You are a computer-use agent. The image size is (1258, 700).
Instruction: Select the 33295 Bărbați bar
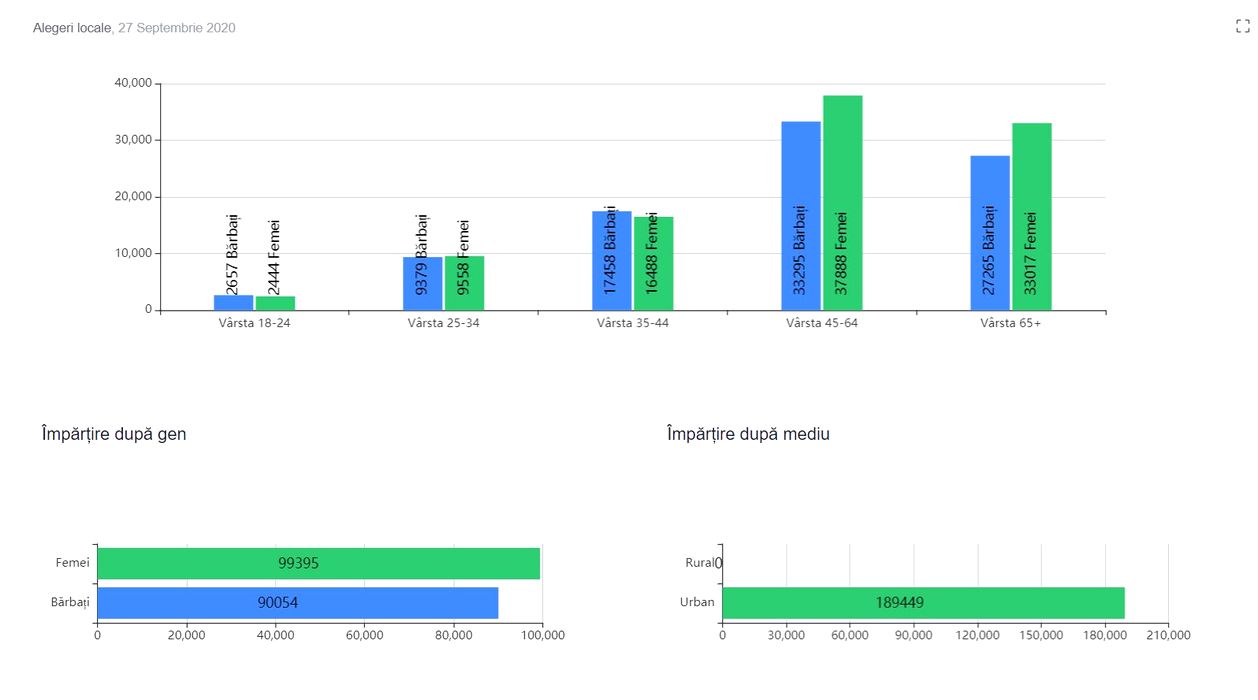[x=800, y=215]
